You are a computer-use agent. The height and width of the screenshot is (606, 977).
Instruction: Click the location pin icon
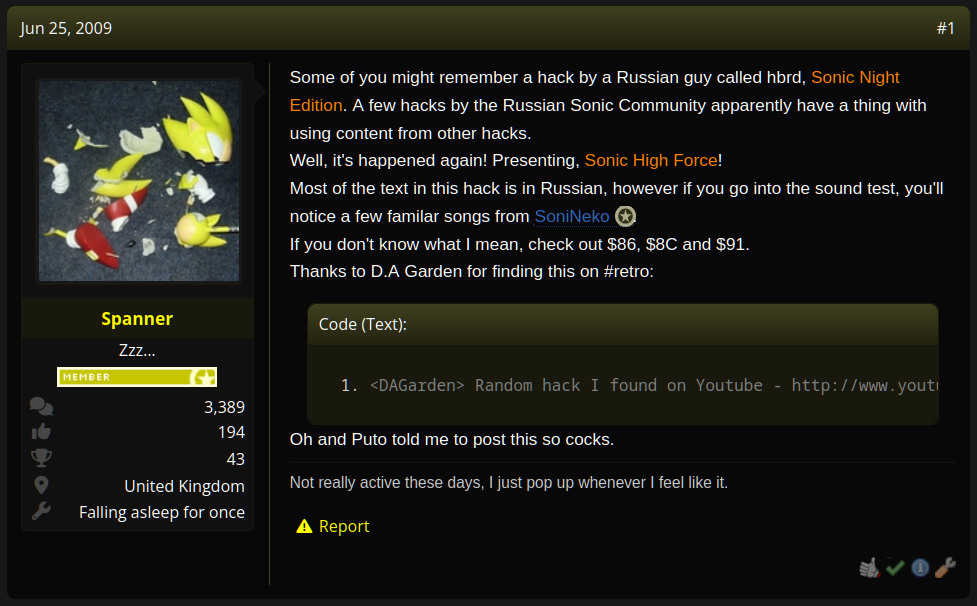pos(41,485)
